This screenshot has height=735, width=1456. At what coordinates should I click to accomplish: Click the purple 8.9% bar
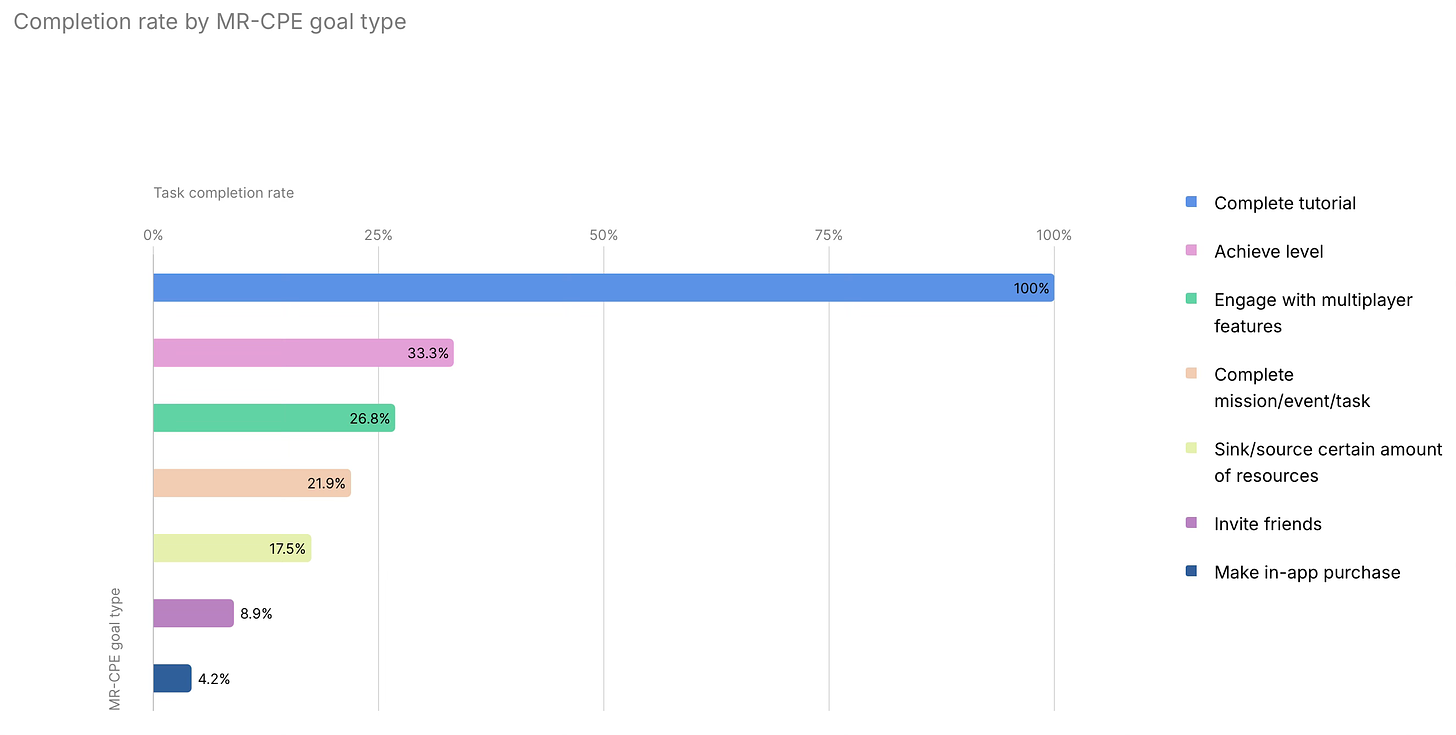[193, 613]
